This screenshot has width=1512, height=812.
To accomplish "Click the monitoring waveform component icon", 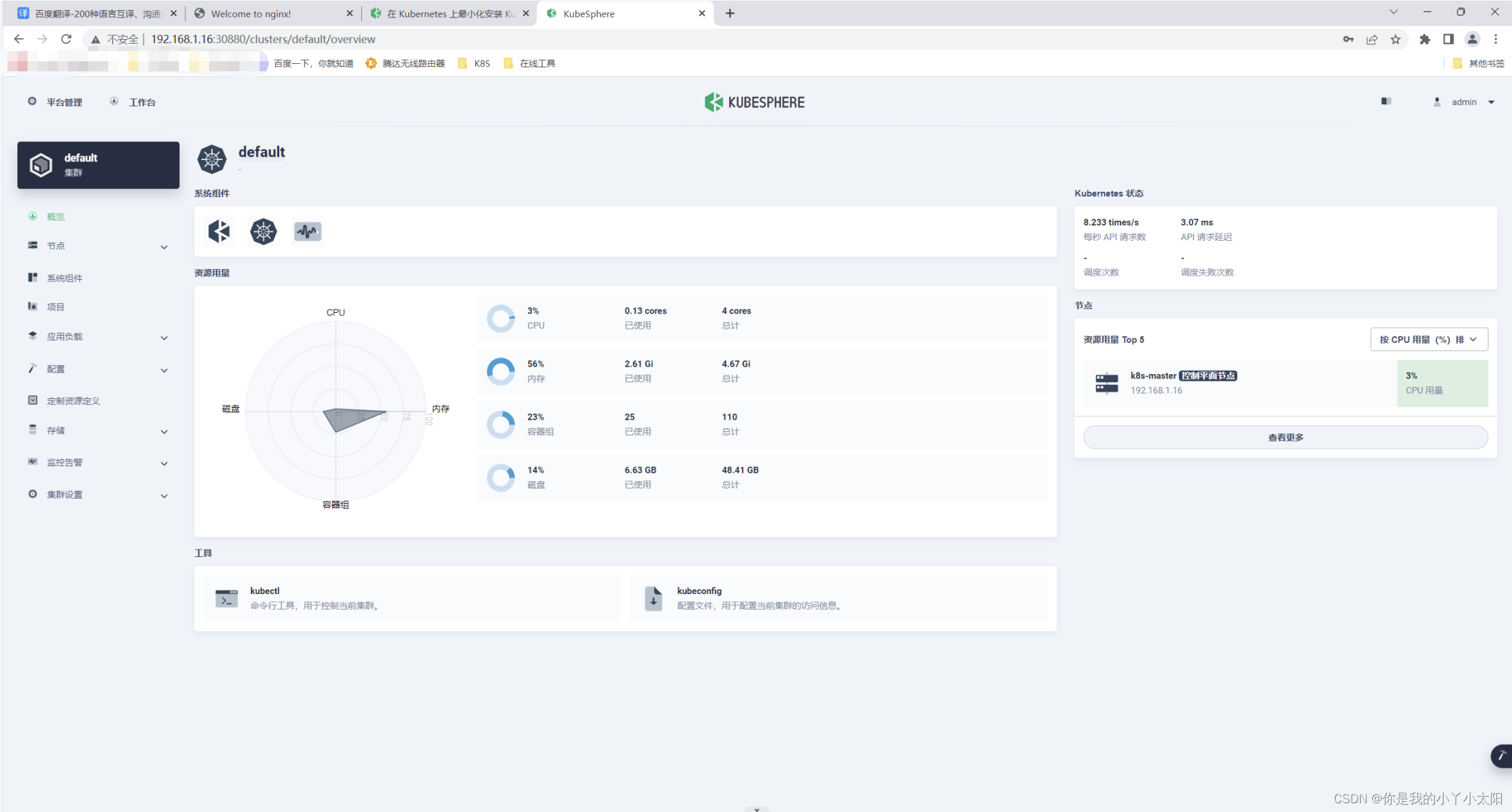I will [307, 231].
